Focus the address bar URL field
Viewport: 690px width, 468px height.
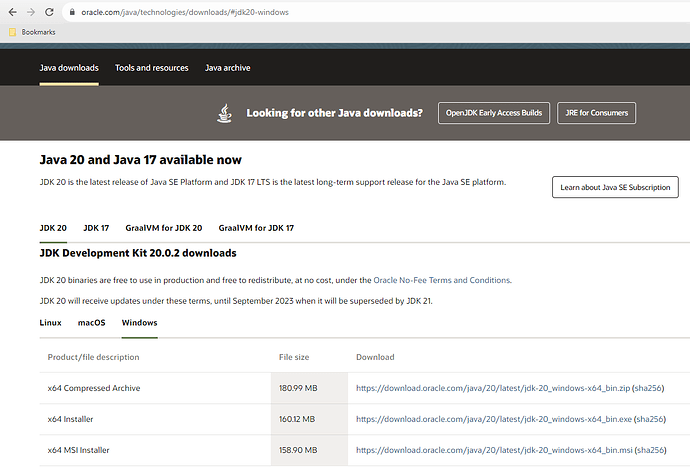[378, 12]
